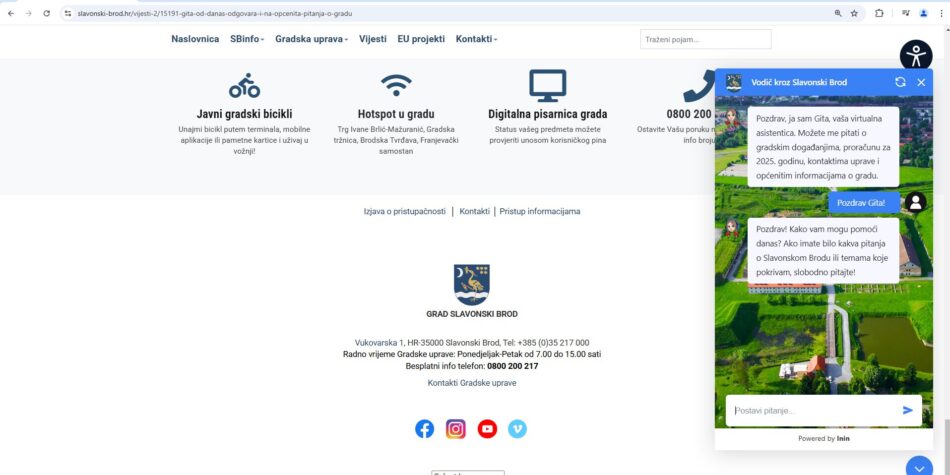The image size is (950, 475).
Task: Bookmark this page with star icon
Action: click(x=854, y=13)
